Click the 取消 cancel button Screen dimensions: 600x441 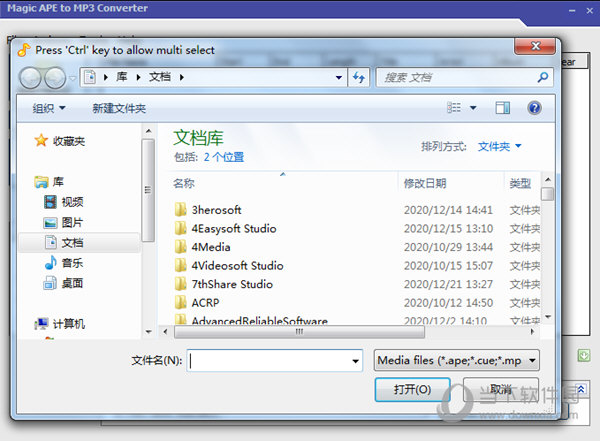501,389
